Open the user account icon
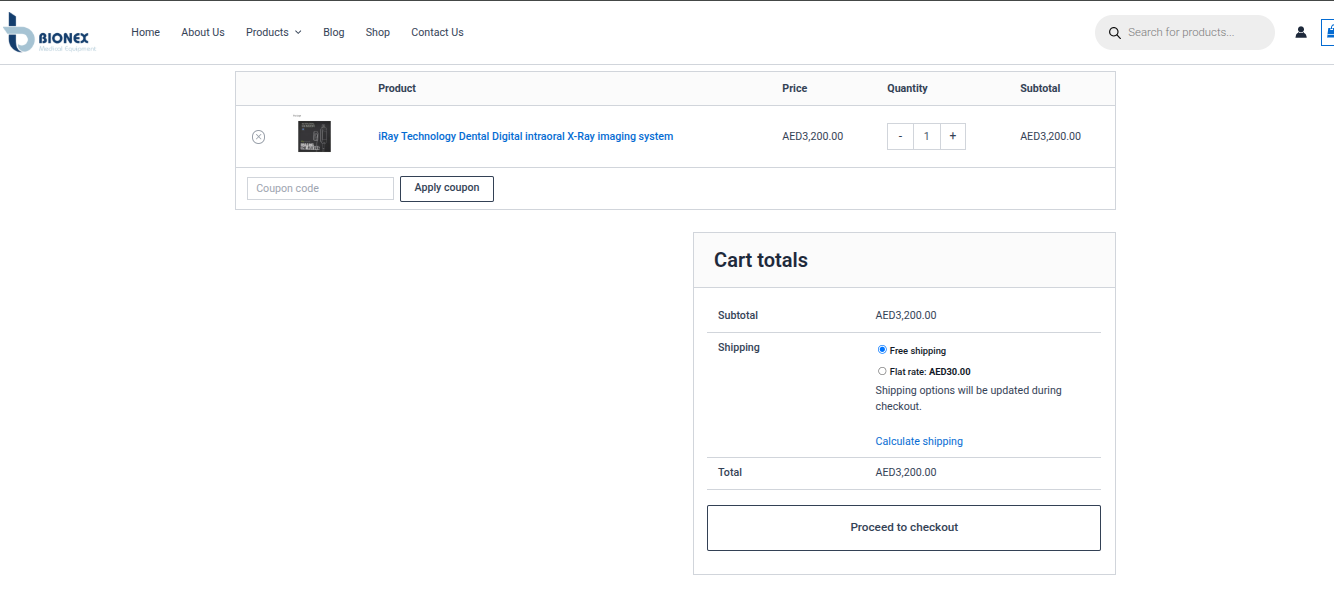This screenshot has width=1334, height=598. 1300,32
